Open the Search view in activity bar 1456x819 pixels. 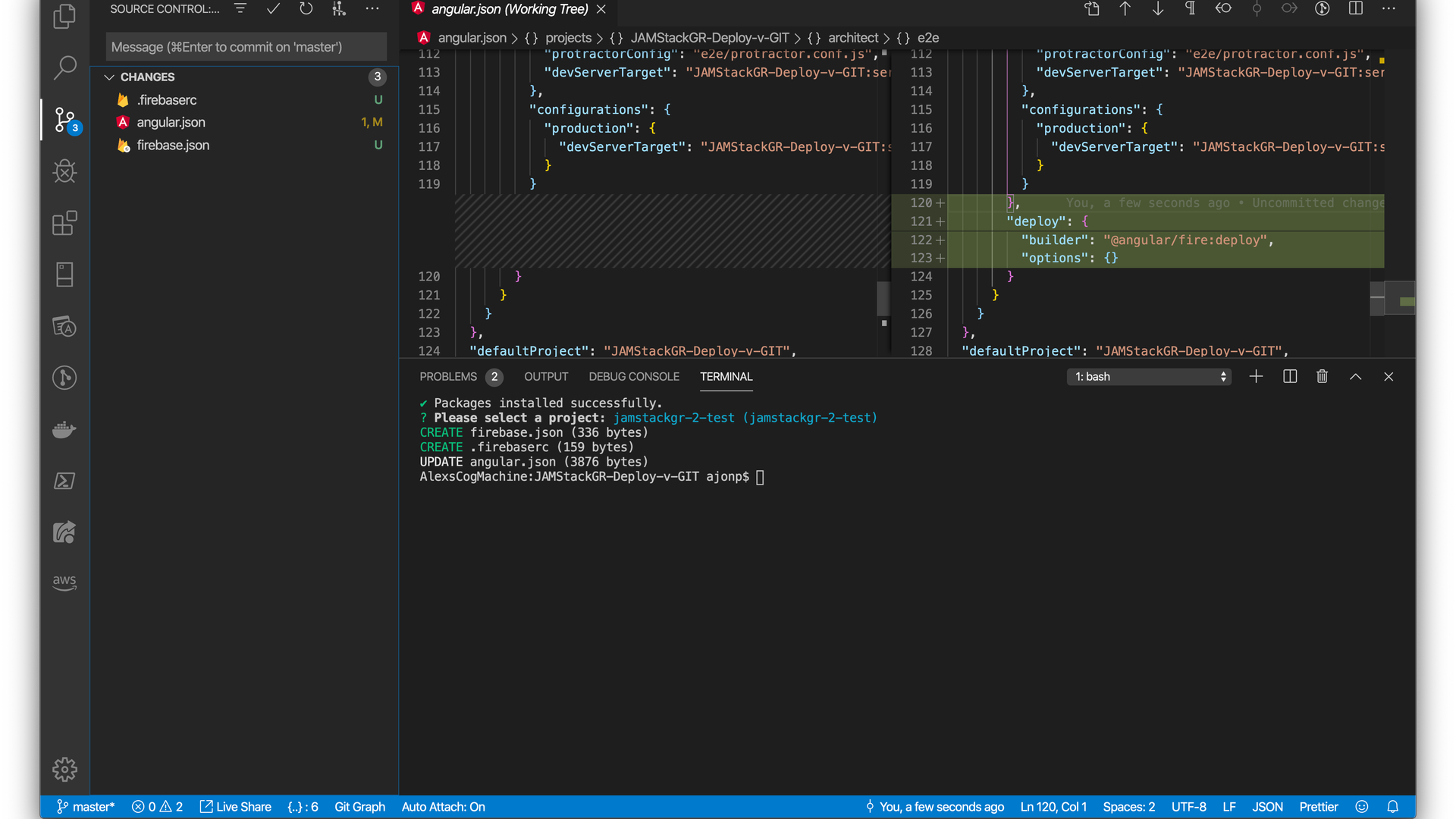[64, 67]
